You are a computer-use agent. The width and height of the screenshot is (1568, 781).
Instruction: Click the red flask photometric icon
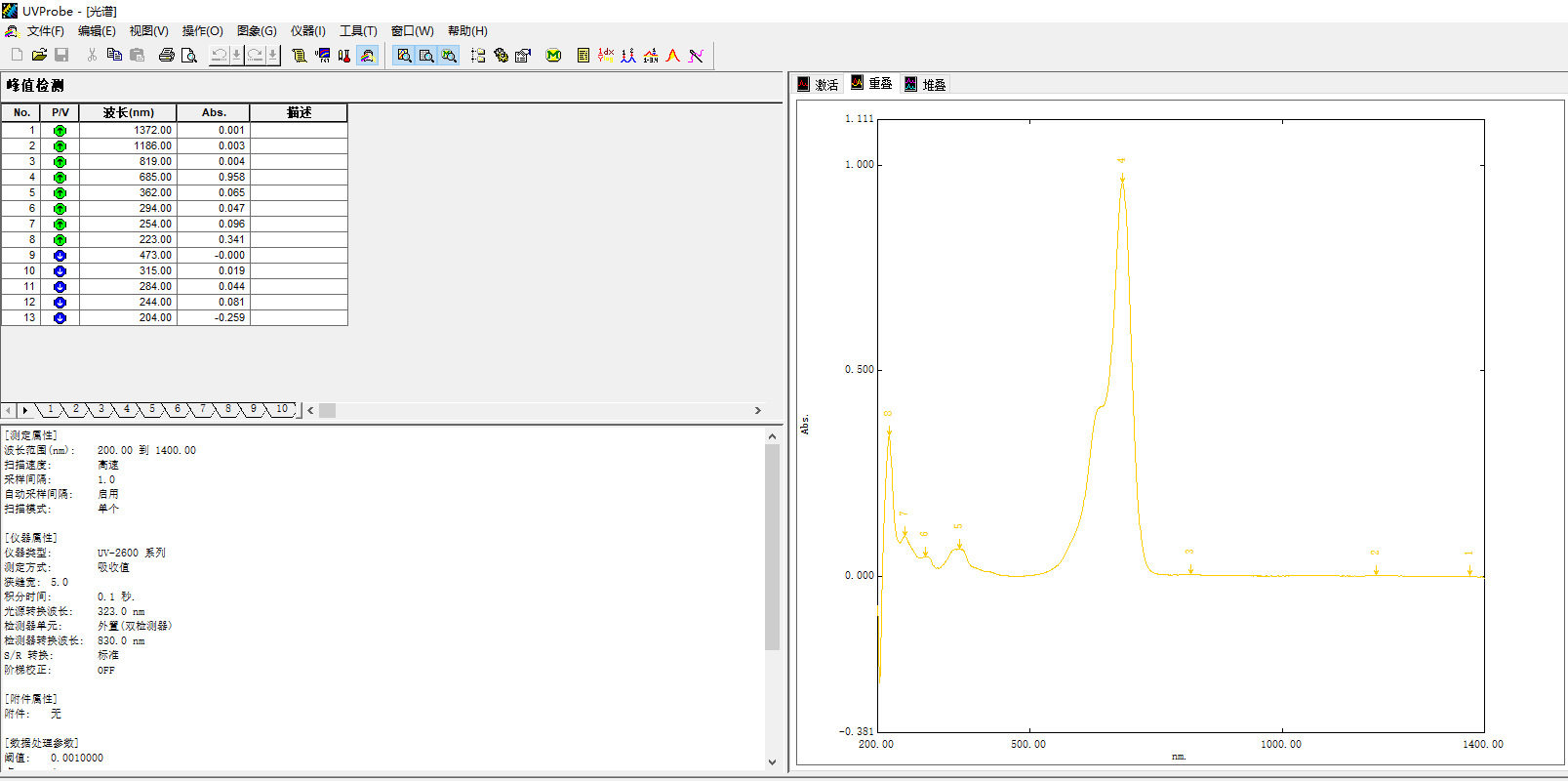click(344, 56)
